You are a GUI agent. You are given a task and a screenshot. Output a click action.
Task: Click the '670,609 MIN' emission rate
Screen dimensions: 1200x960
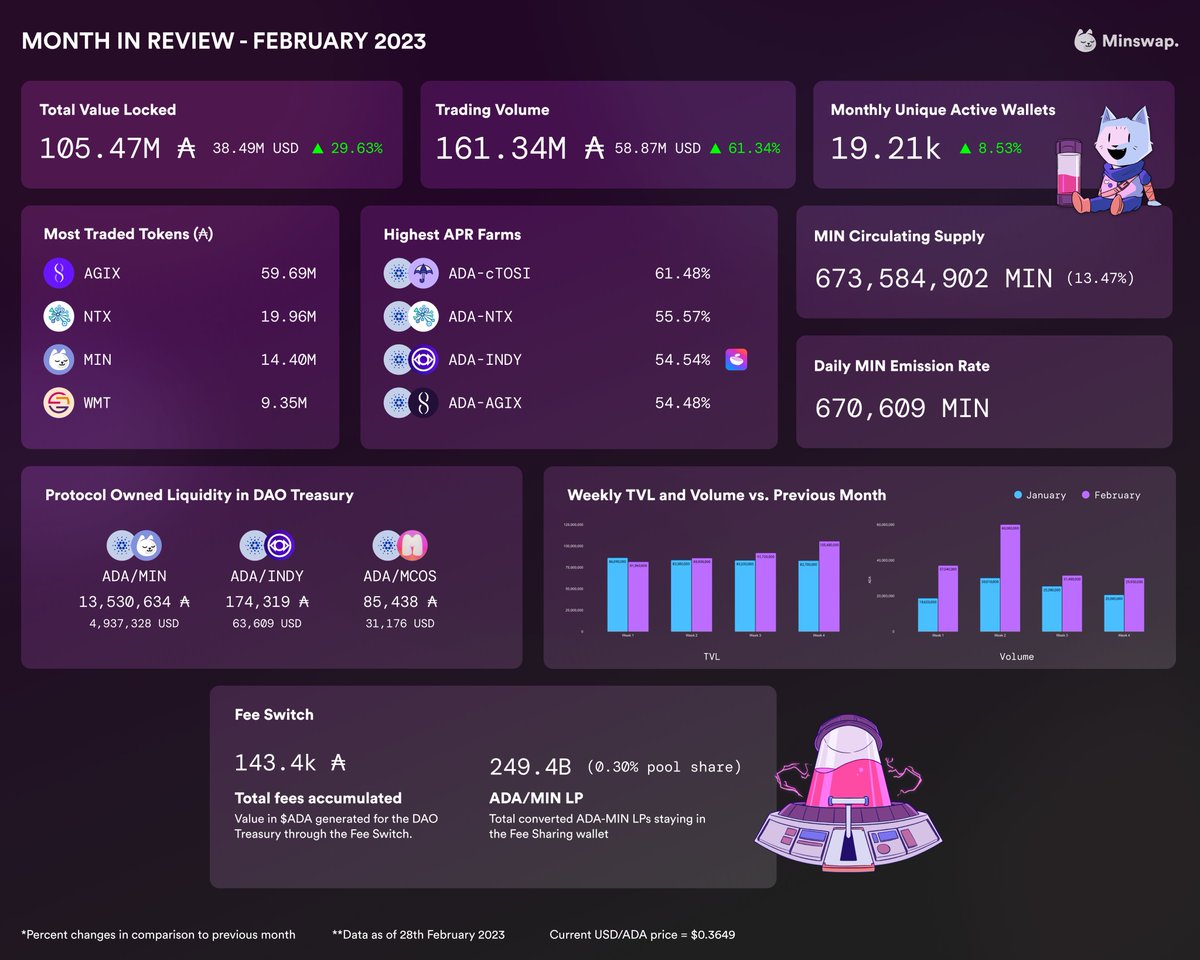(902, 408)
